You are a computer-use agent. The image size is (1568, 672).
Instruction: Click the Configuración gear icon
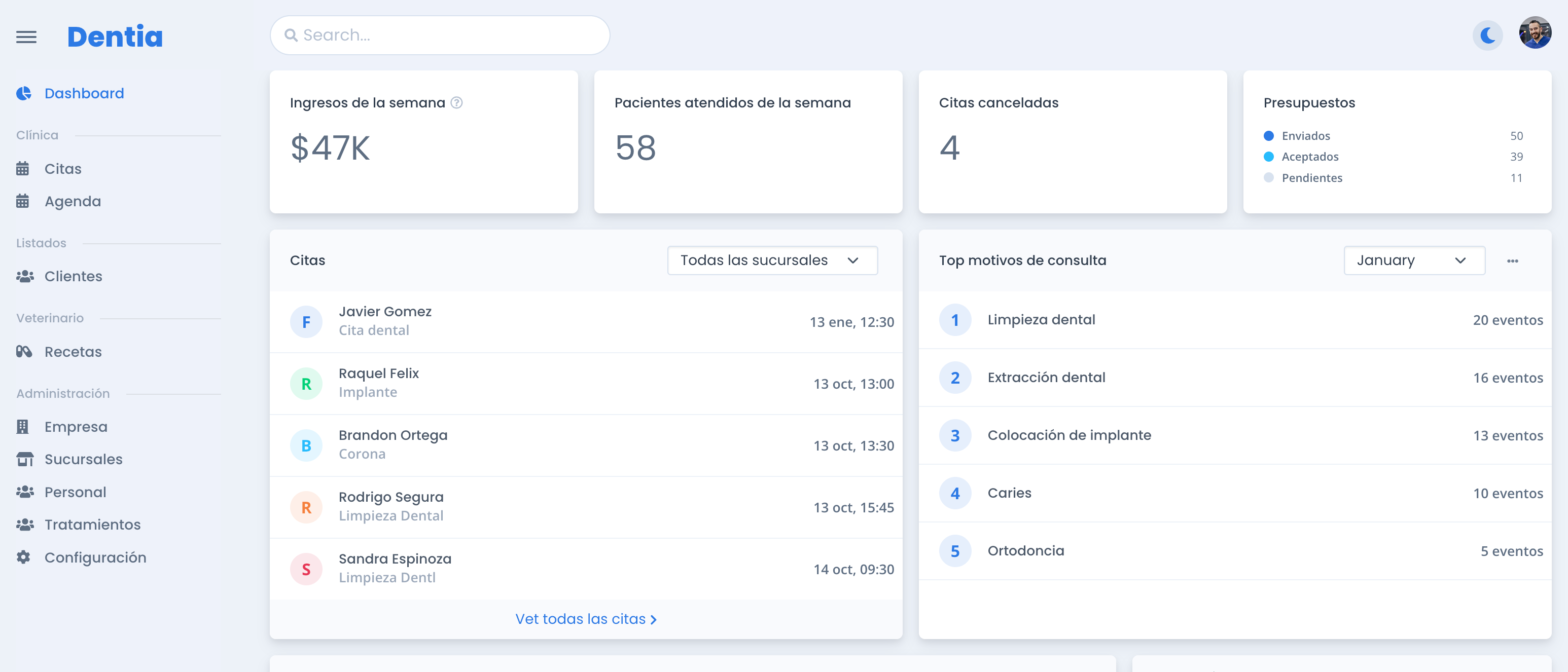(x=23, y=557)
